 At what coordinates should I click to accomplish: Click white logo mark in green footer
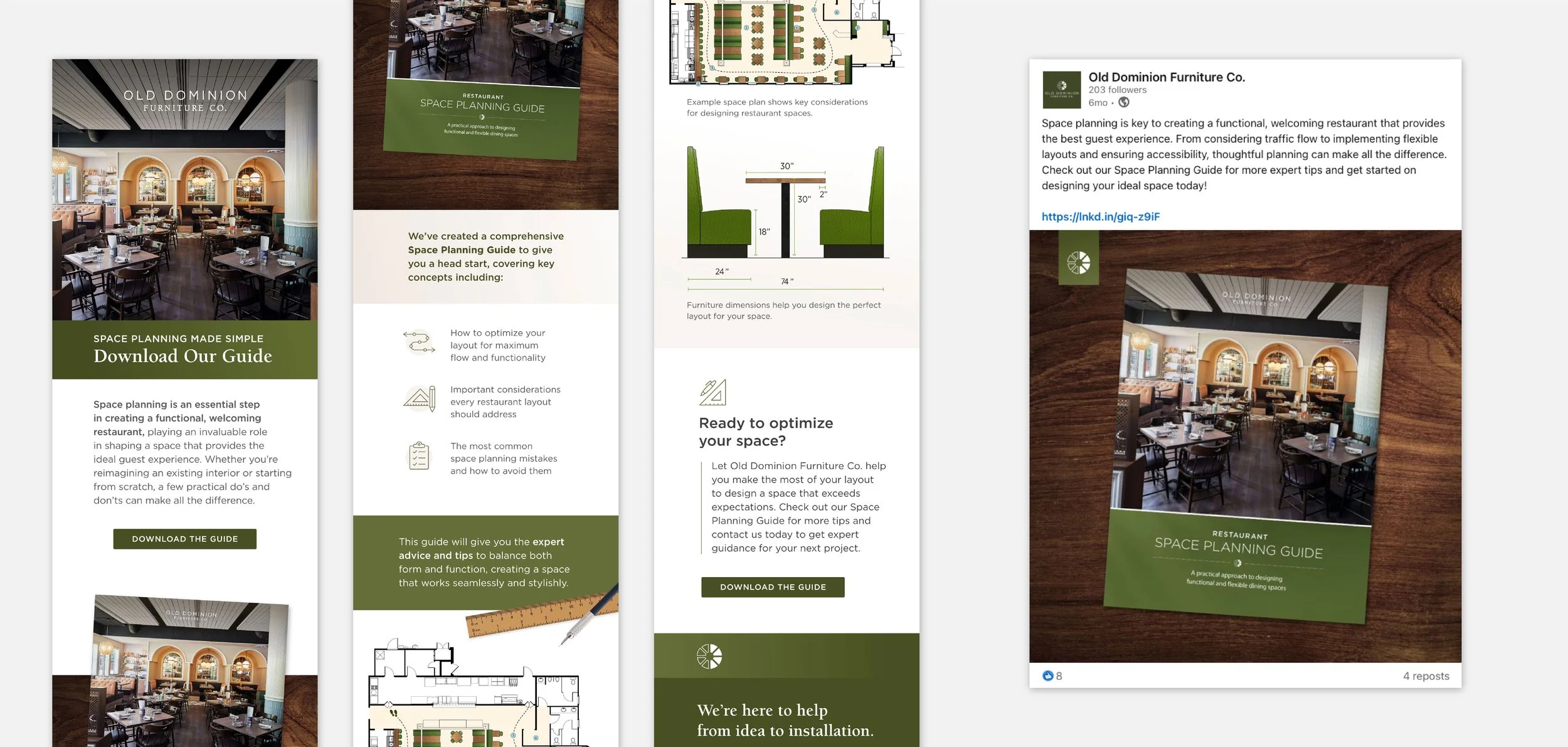pos(709,656)
